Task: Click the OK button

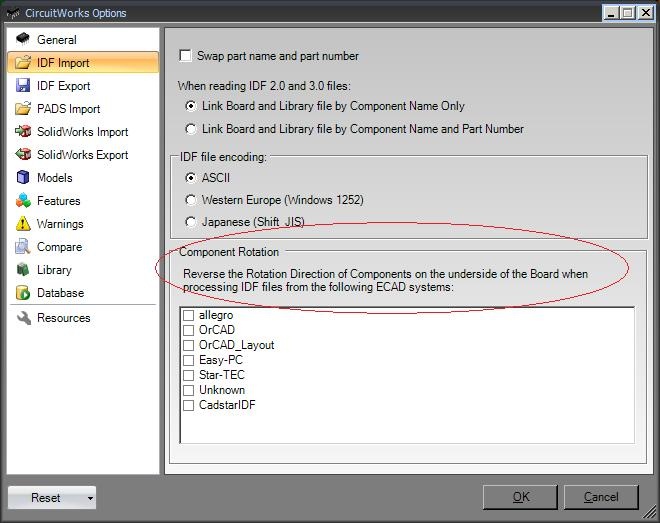Action: [520, 497]
